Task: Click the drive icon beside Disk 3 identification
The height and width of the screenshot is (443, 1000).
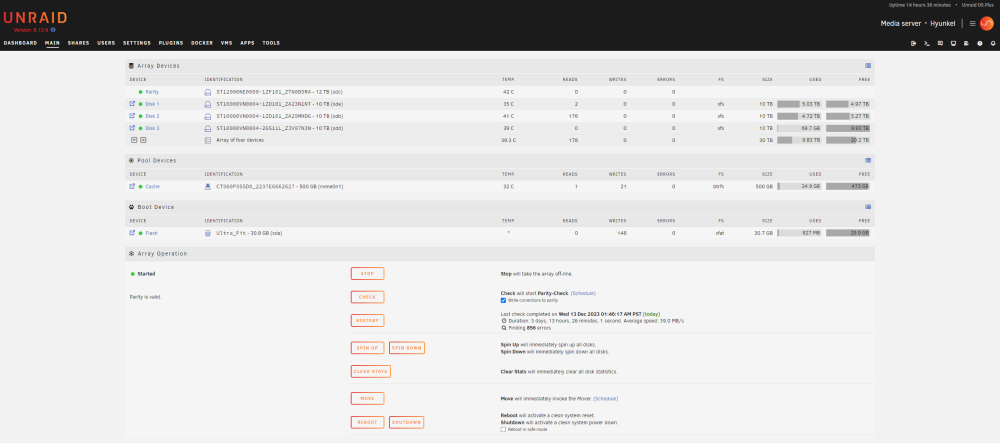Action: point(208,129)
